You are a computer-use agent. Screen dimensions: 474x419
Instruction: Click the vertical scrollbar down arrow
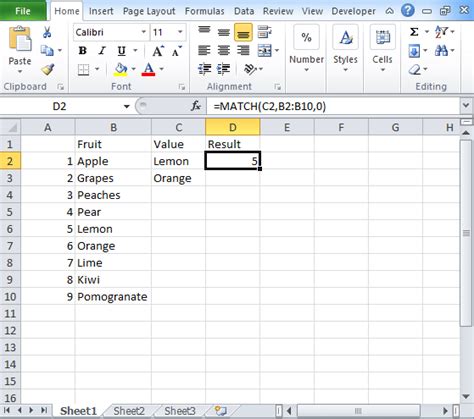coord(466,396)
